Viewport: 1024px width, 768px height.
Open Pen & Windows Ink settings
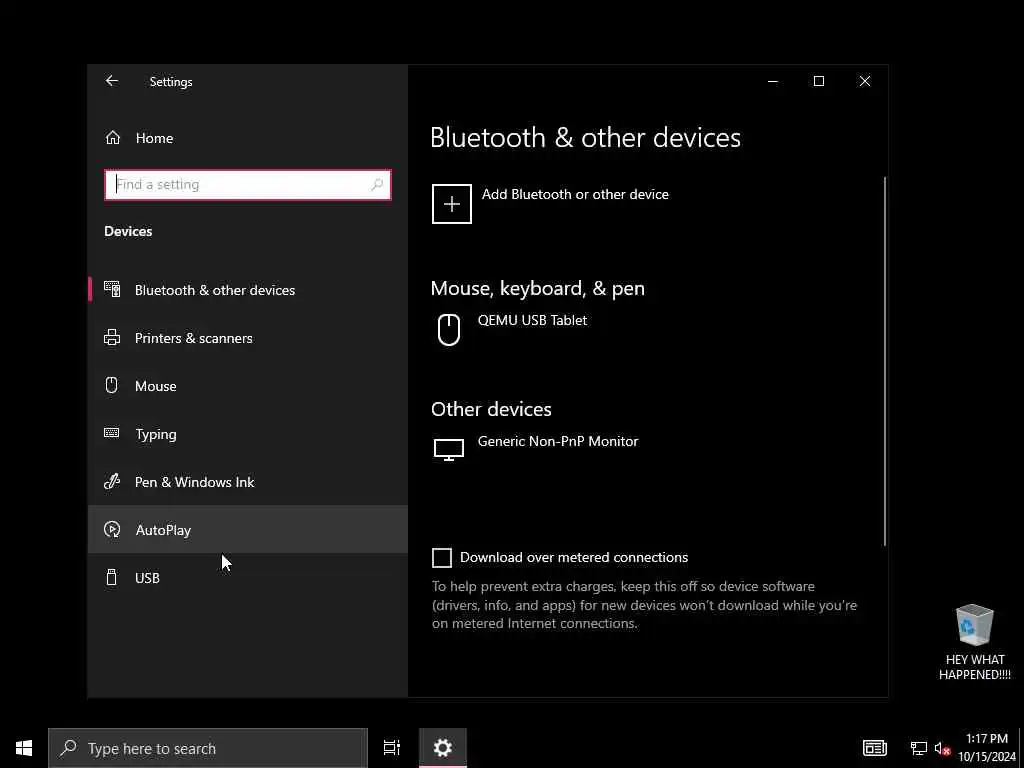pyautogui.click(x=248, y=482)
